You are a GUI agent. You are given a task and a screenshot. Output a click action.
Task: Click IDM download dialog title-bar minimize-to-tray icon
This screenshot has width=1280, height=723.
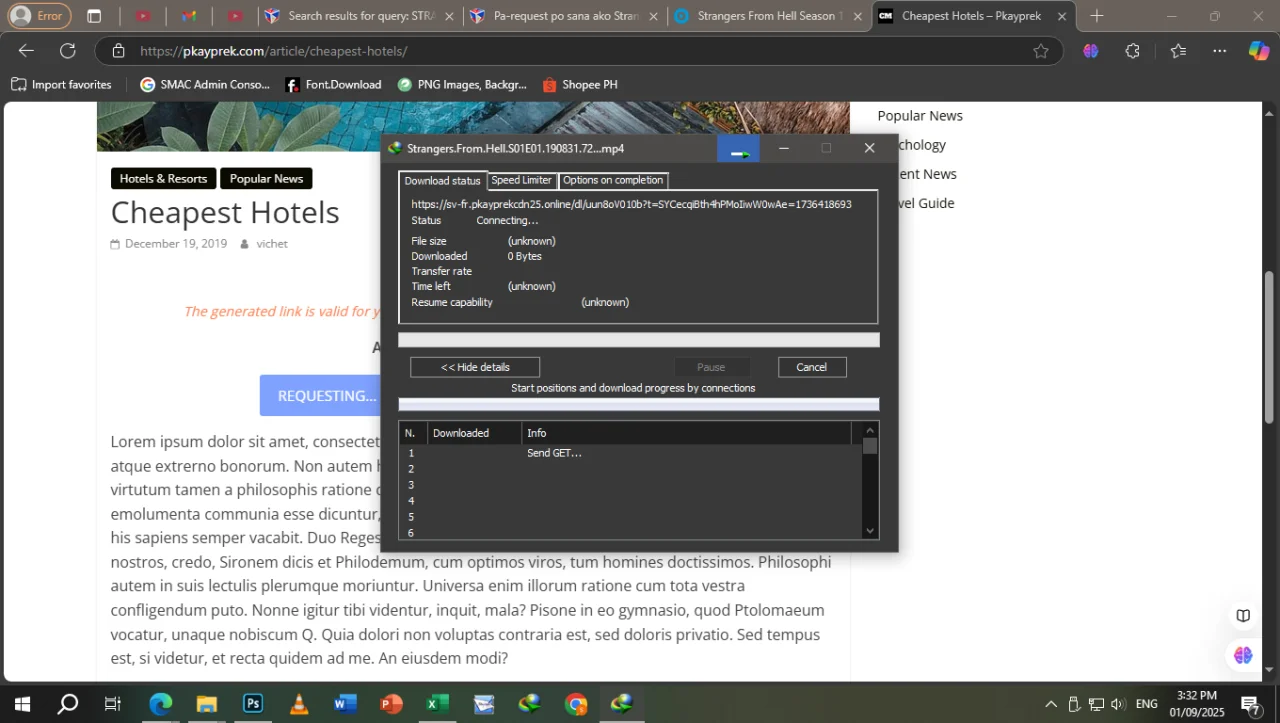click(738, 148)
